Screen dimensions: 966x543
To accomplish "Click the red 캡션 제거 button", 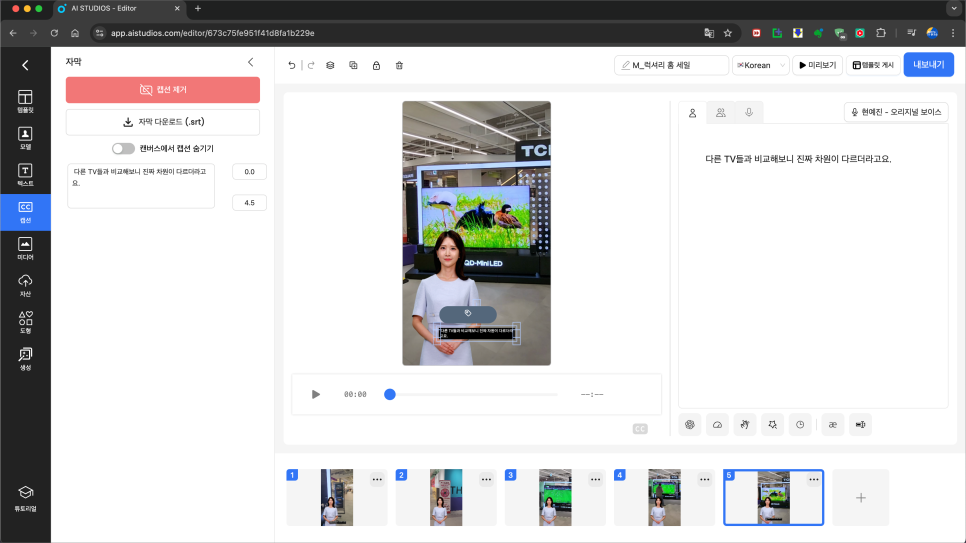I will tap(163, 90).
